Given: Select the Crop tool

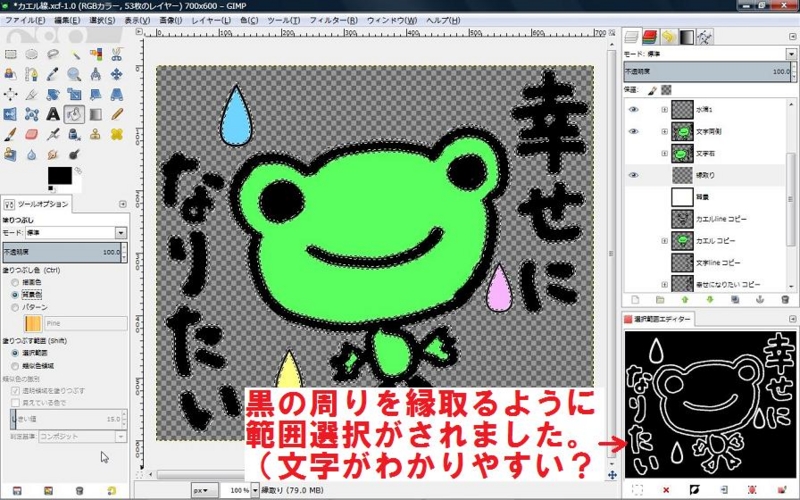Looking at the screenshot, I should coord(32,94).
